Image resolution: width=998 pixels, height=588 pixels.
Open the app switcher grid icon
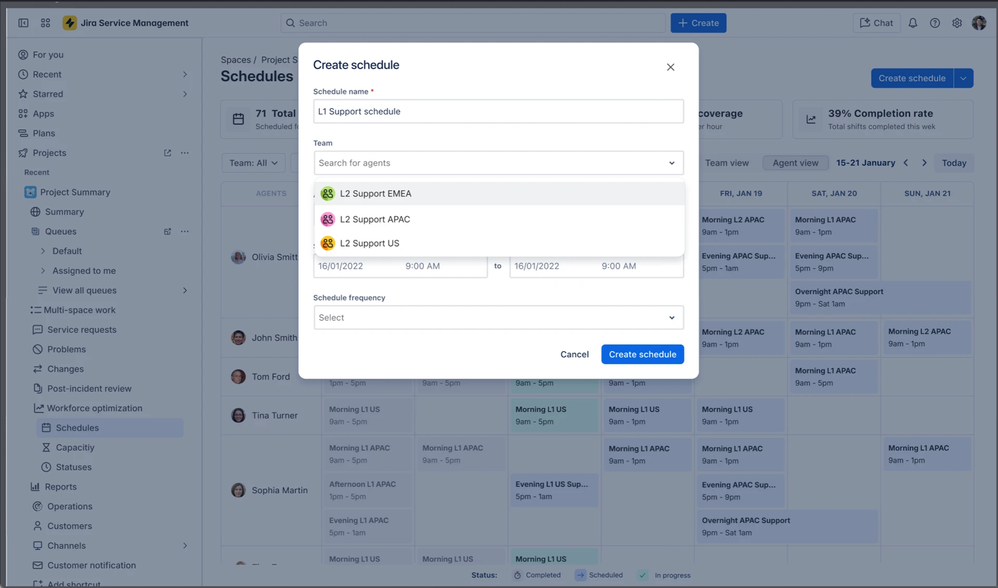(x=45, y=23)
